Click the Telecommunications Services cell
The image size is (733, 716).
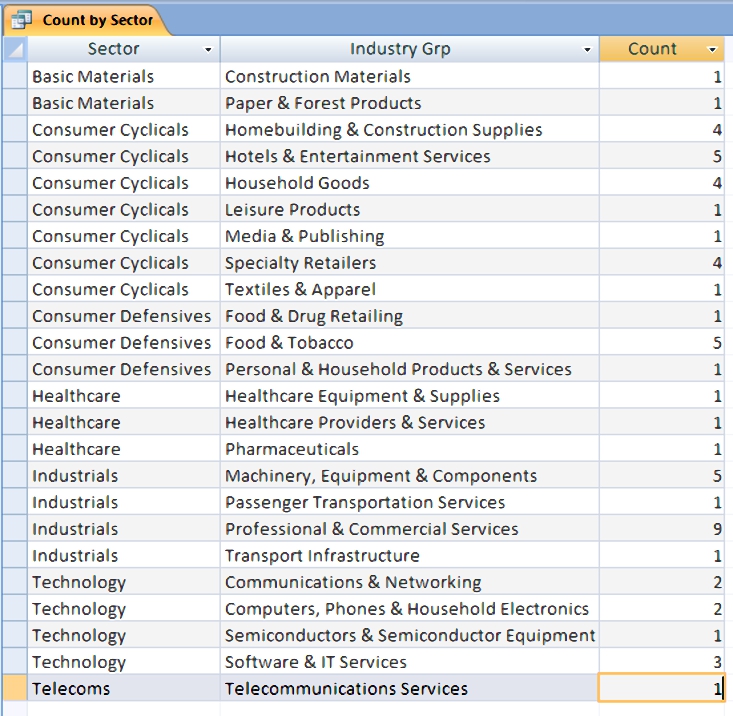click(410, 688)
